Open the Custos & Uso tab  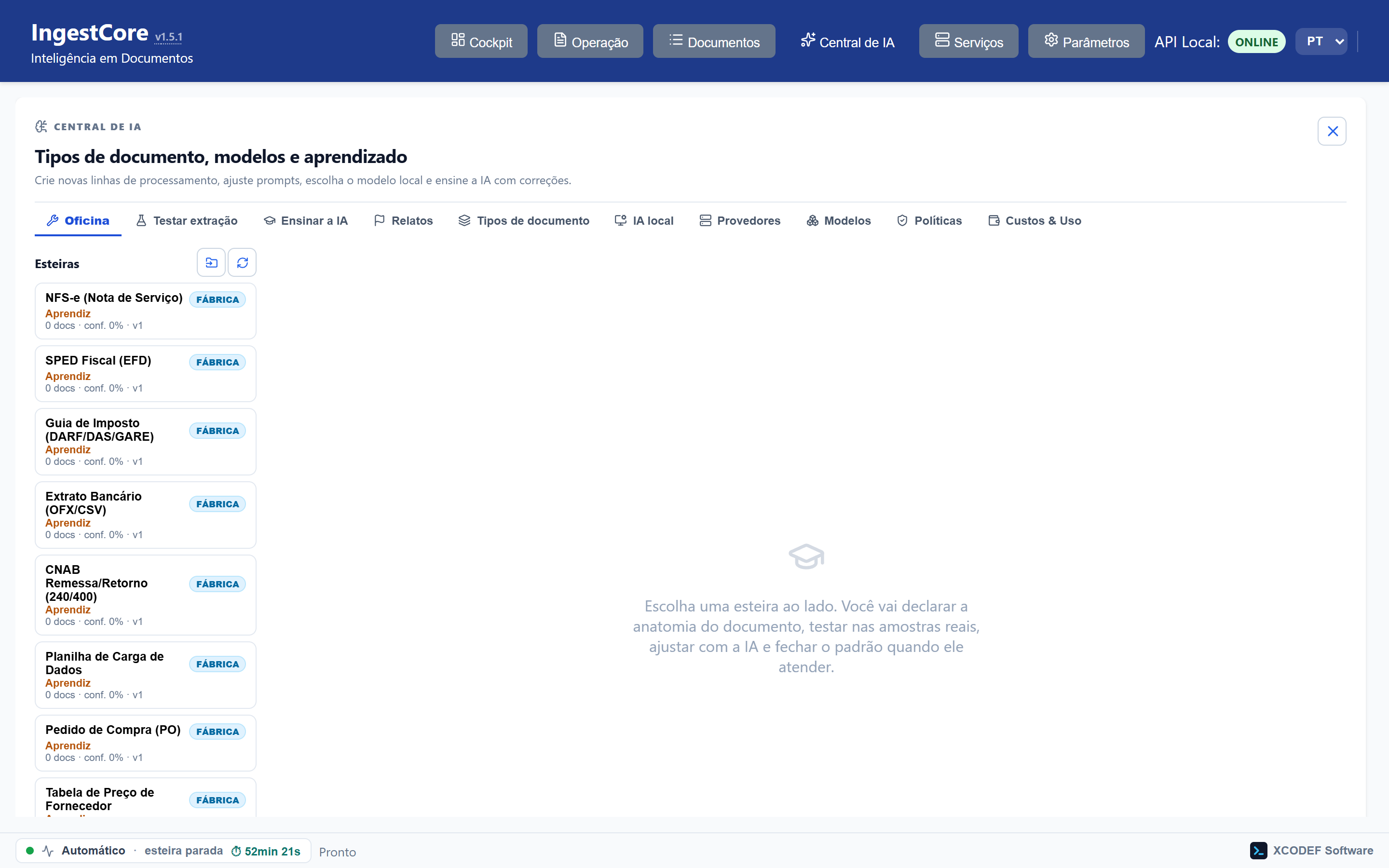coord(1035,221)
